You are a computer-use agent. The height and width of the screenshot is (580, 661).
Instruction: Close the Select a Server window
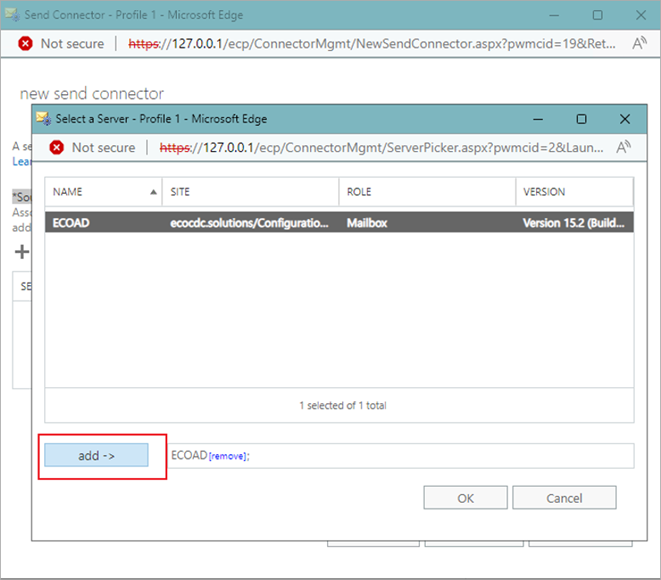625,118
